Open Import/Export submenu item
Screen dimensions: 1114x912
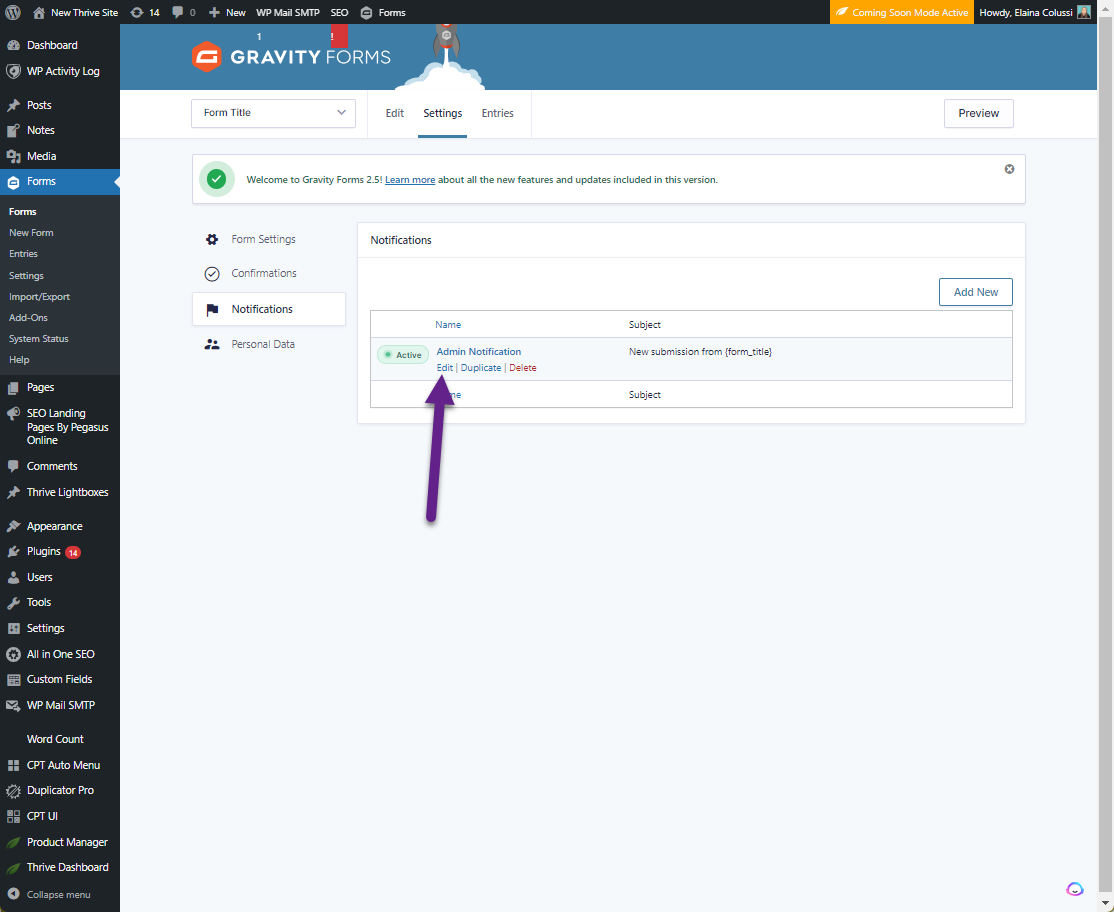tap(39, 296)
